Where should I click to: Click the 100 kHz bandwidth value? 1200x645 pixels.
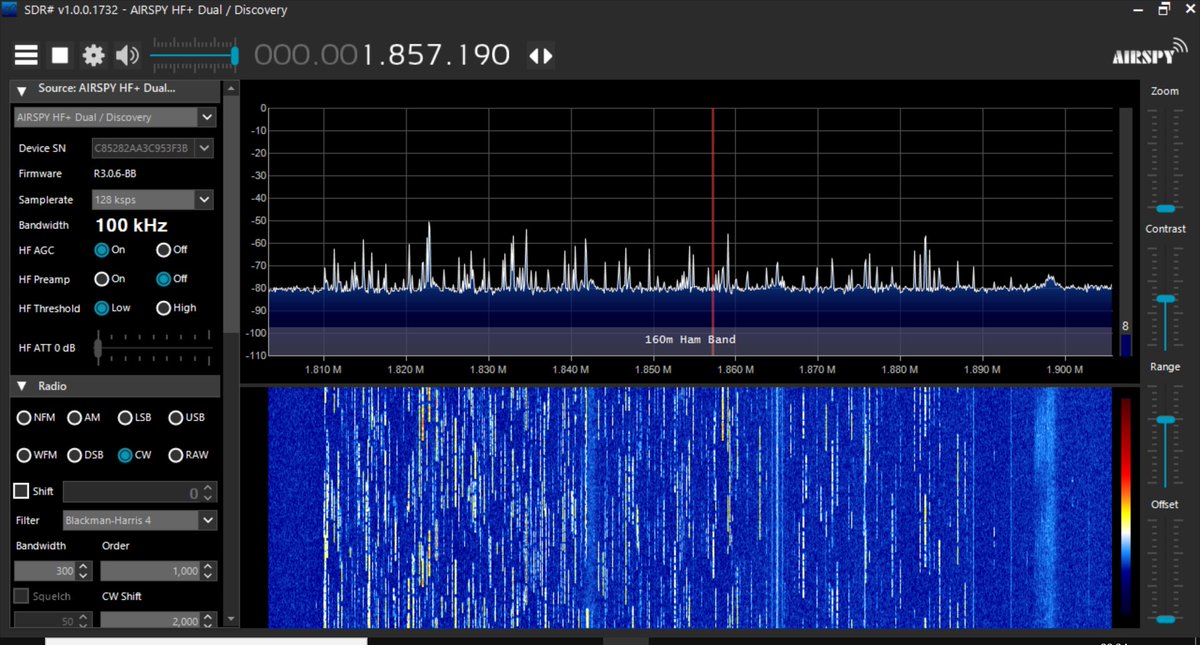[x=131, y=226]
